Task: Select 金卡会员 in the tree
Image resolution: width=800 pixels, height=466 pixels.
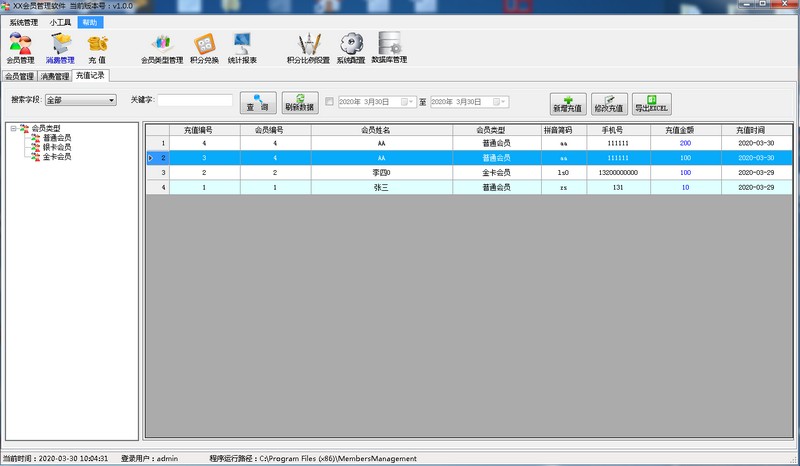Action: point(56,157)
